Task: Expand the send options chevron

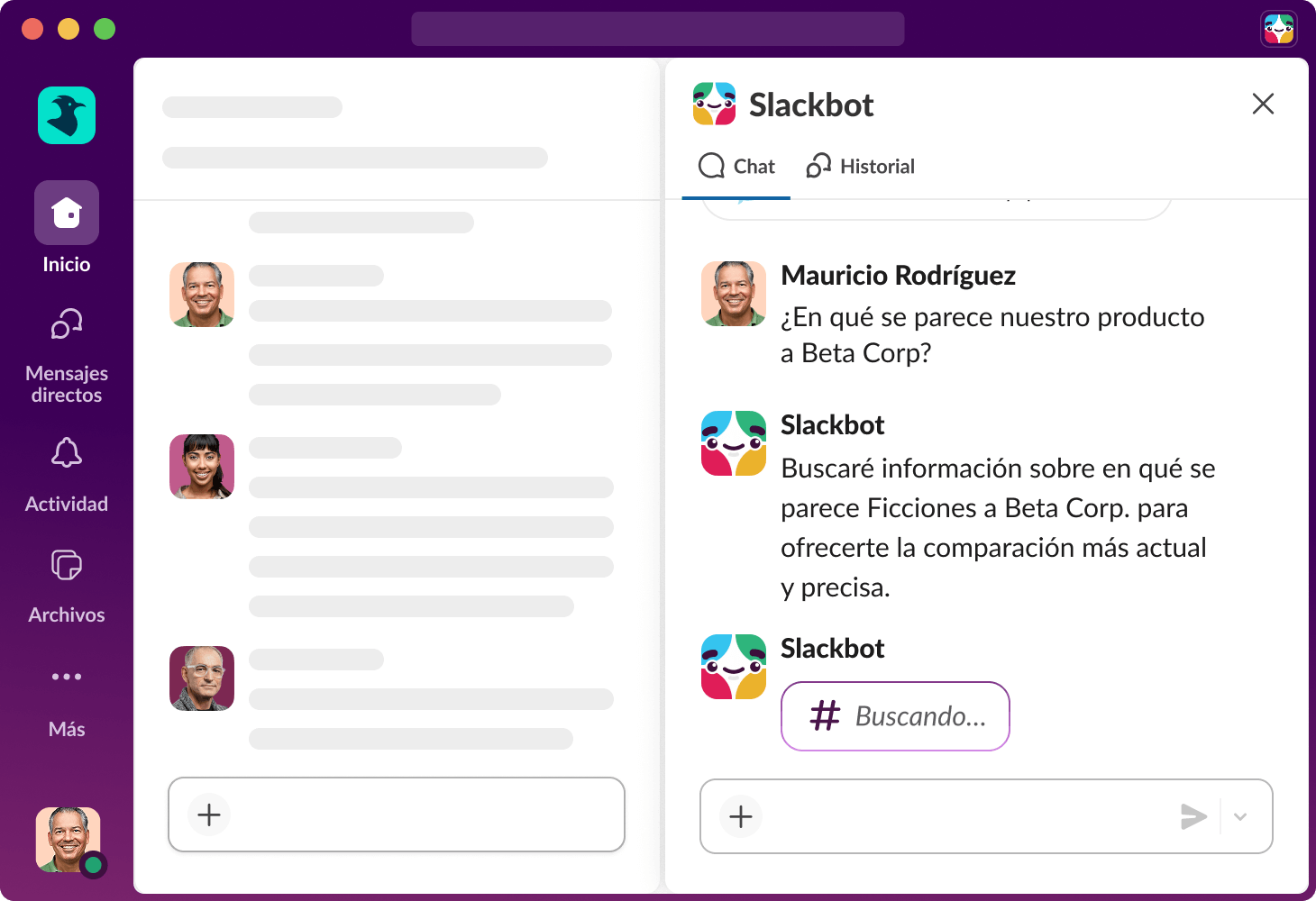Action: coord(1241,816)
